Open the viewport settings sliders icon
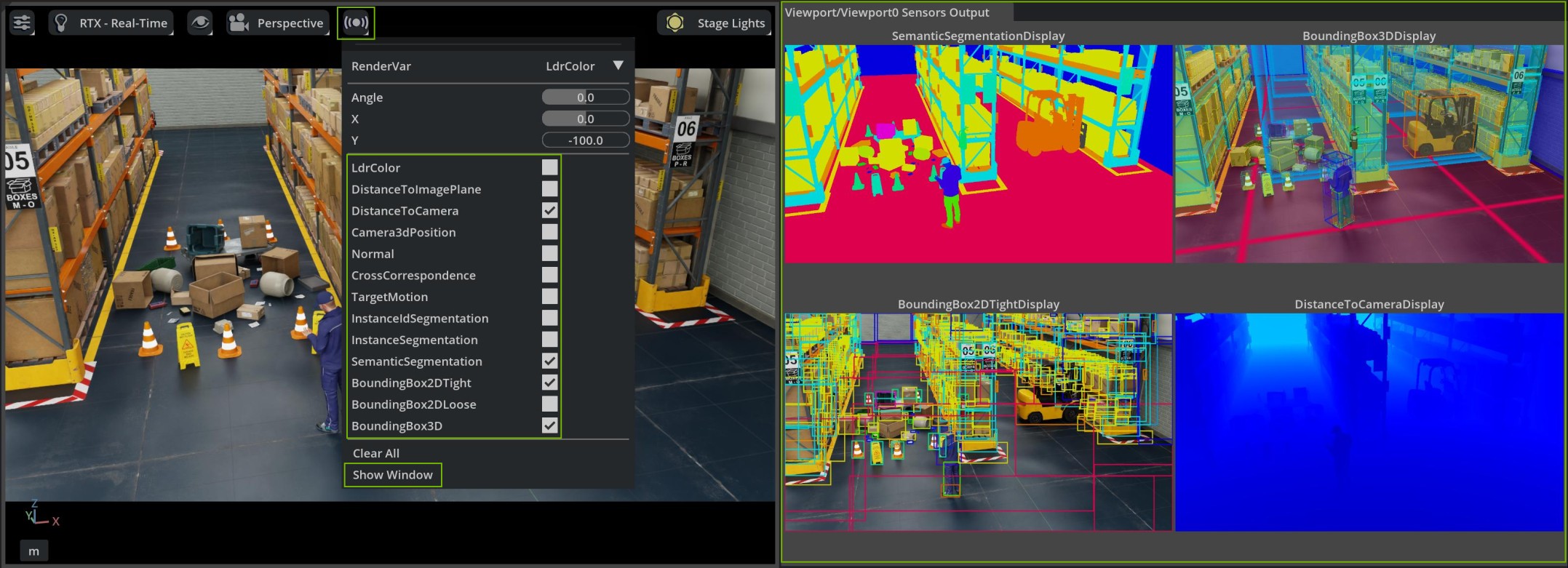Viewport: 1568px width, 568px height. (x=22, y=23)
